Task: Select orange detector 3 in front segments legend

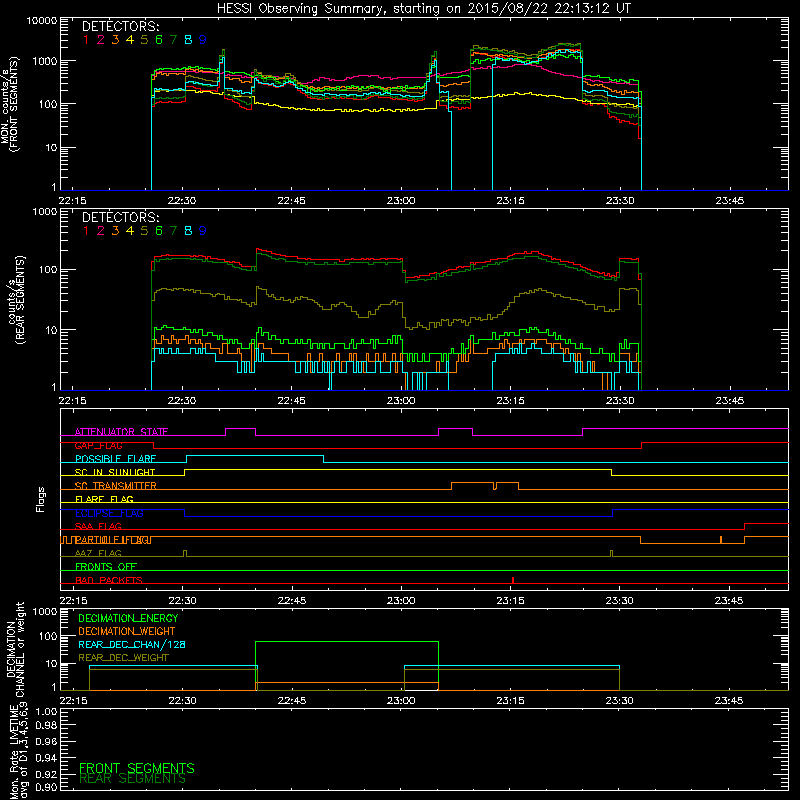Action: [x=115, y=40]
